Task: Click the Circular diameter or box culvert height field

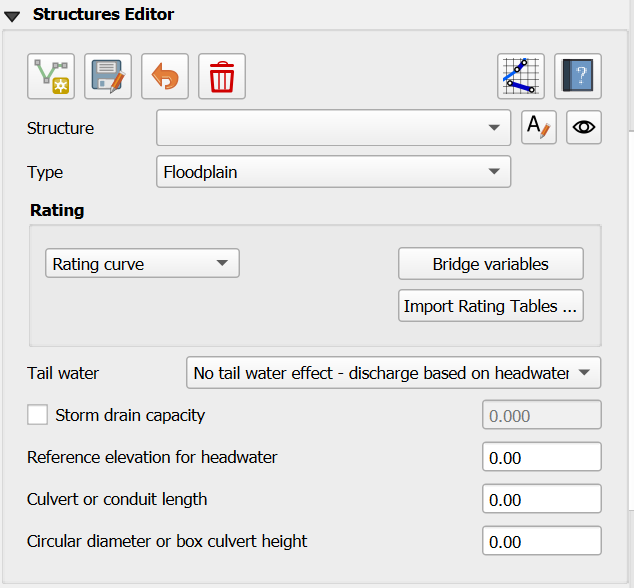Action: click(541, 541)
